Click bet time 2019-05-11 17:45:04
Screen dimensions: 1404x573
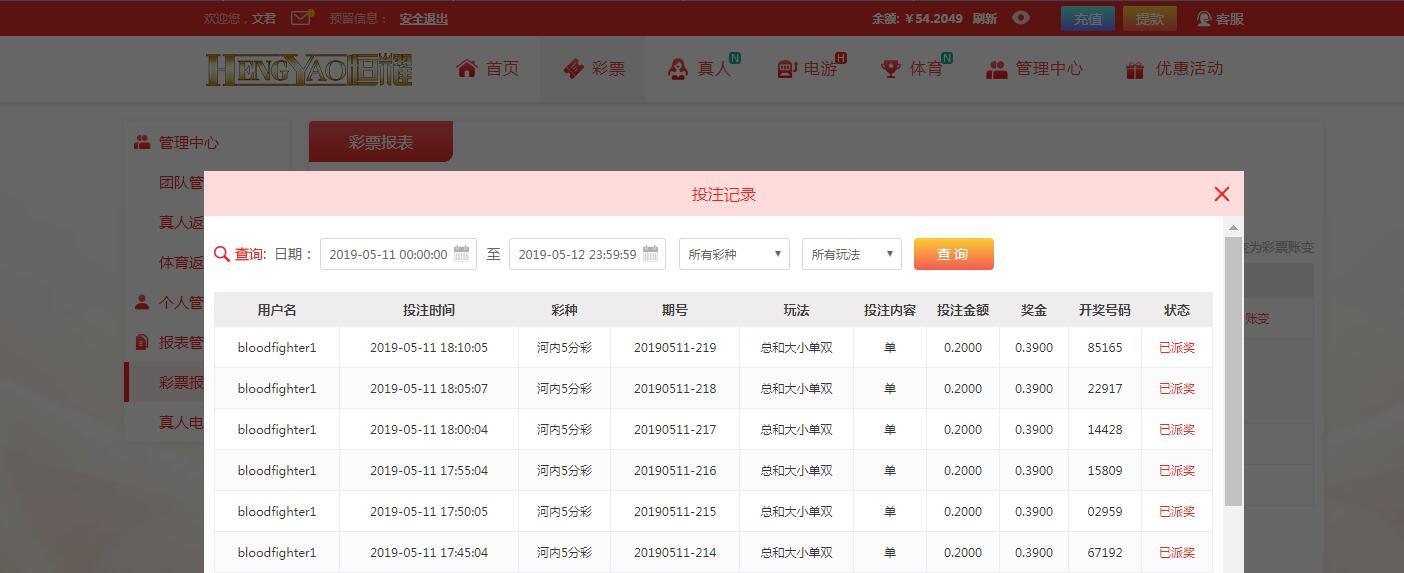click(429, 553)
